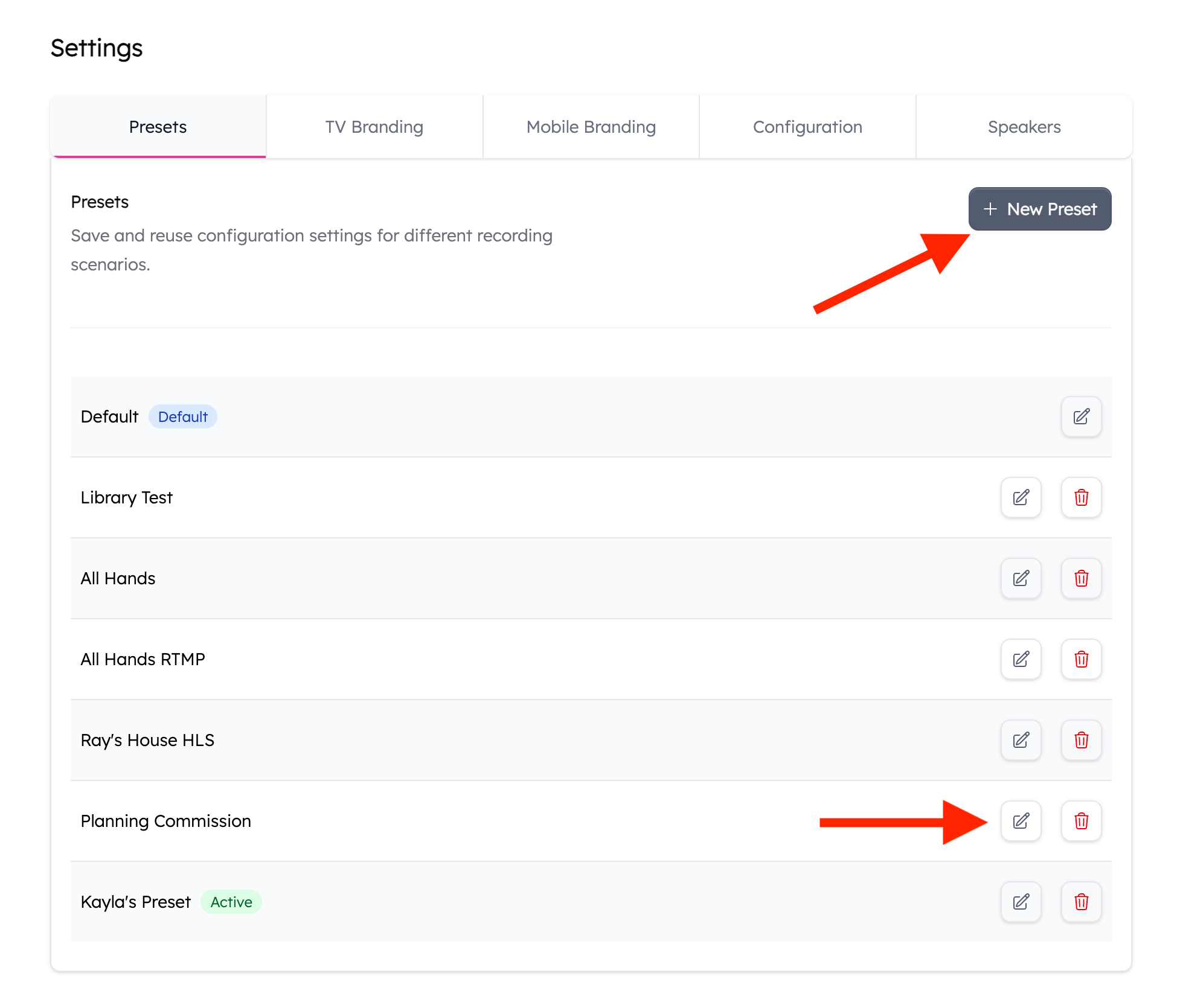Open the Mobile Branding tab

[x=591, y=127]
